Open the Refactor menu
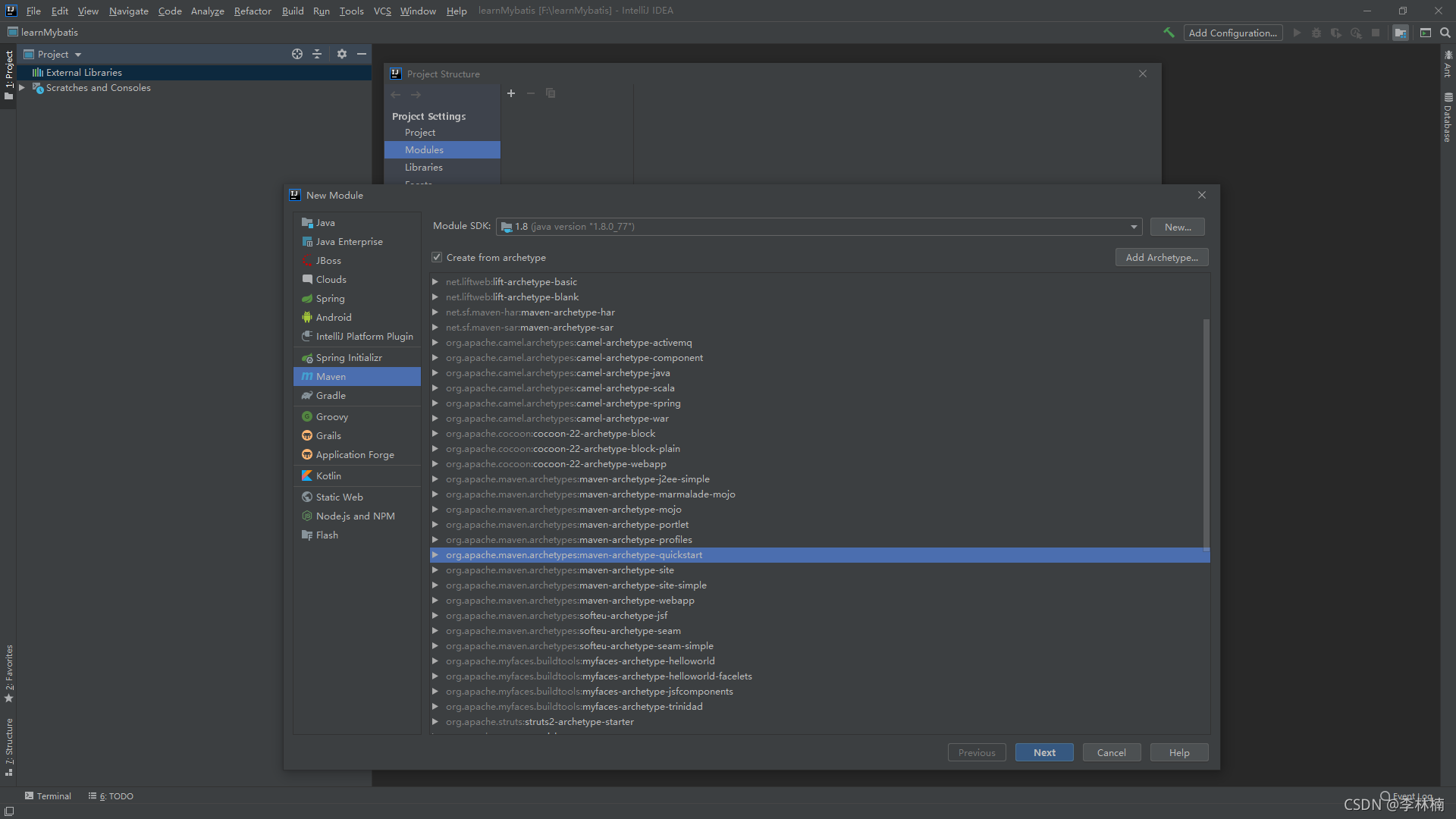 point(253,11)
